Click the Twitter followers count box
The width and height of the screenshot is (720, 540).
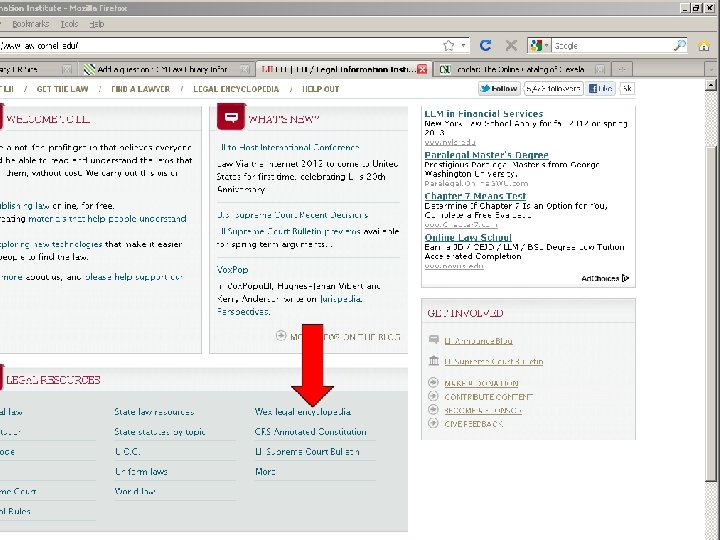click(x=554, y=89)
